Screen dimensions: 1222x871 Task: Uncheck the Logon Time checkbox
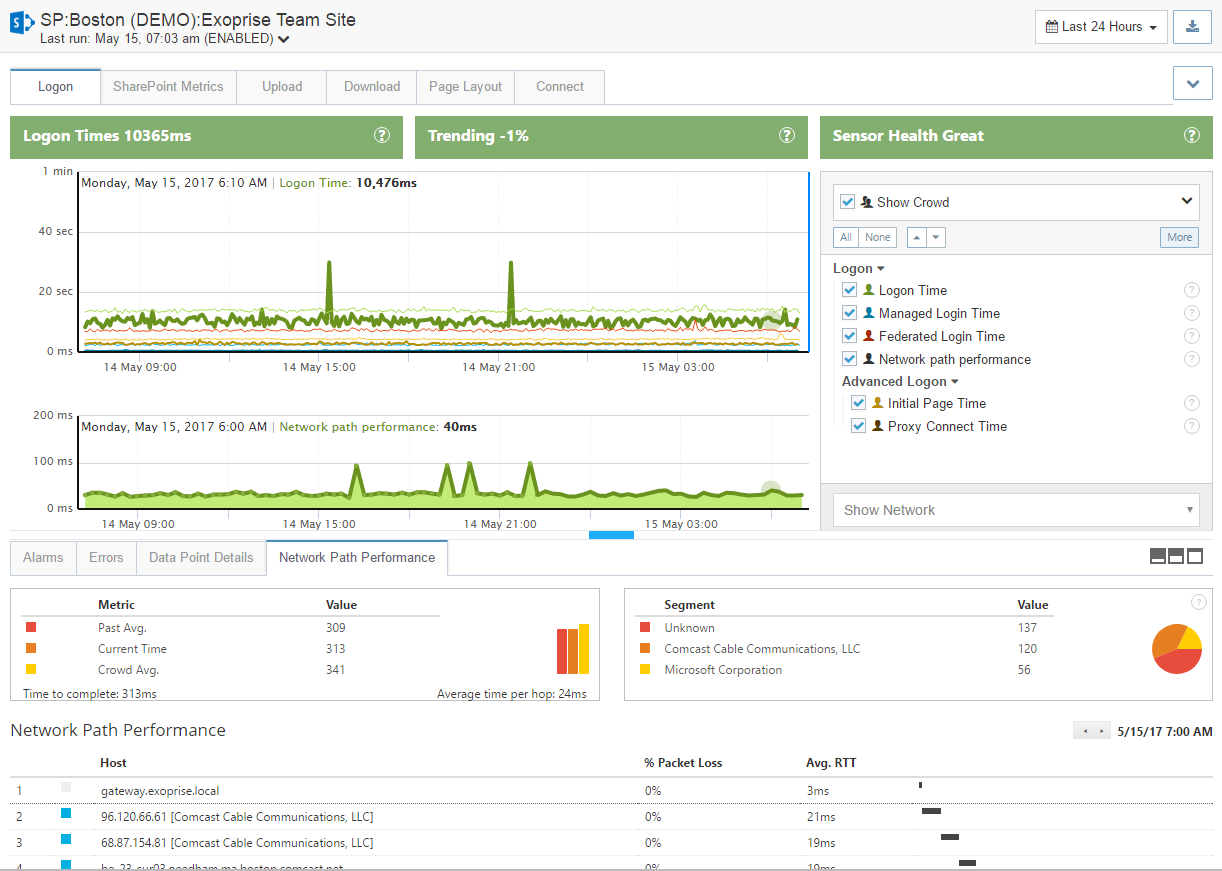[850, 290]
